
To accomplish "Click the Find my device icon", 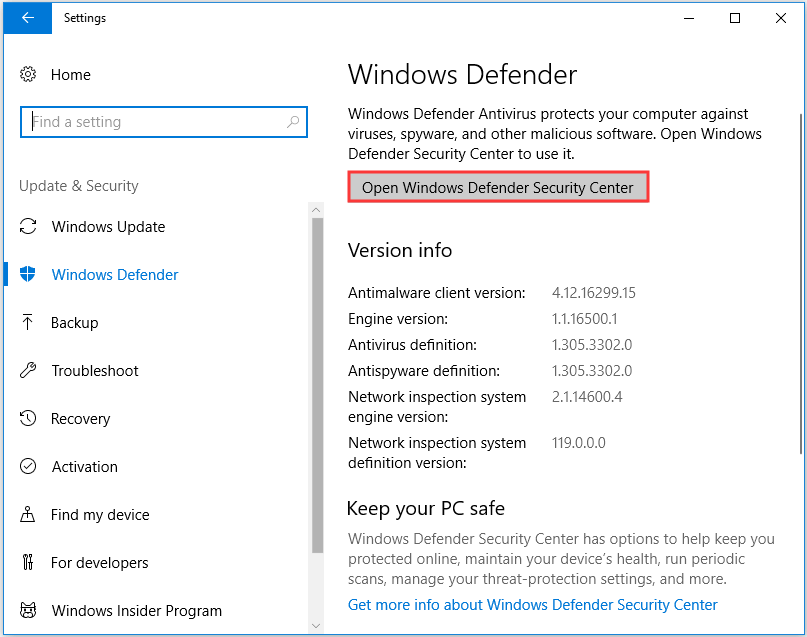I will 28,515.
